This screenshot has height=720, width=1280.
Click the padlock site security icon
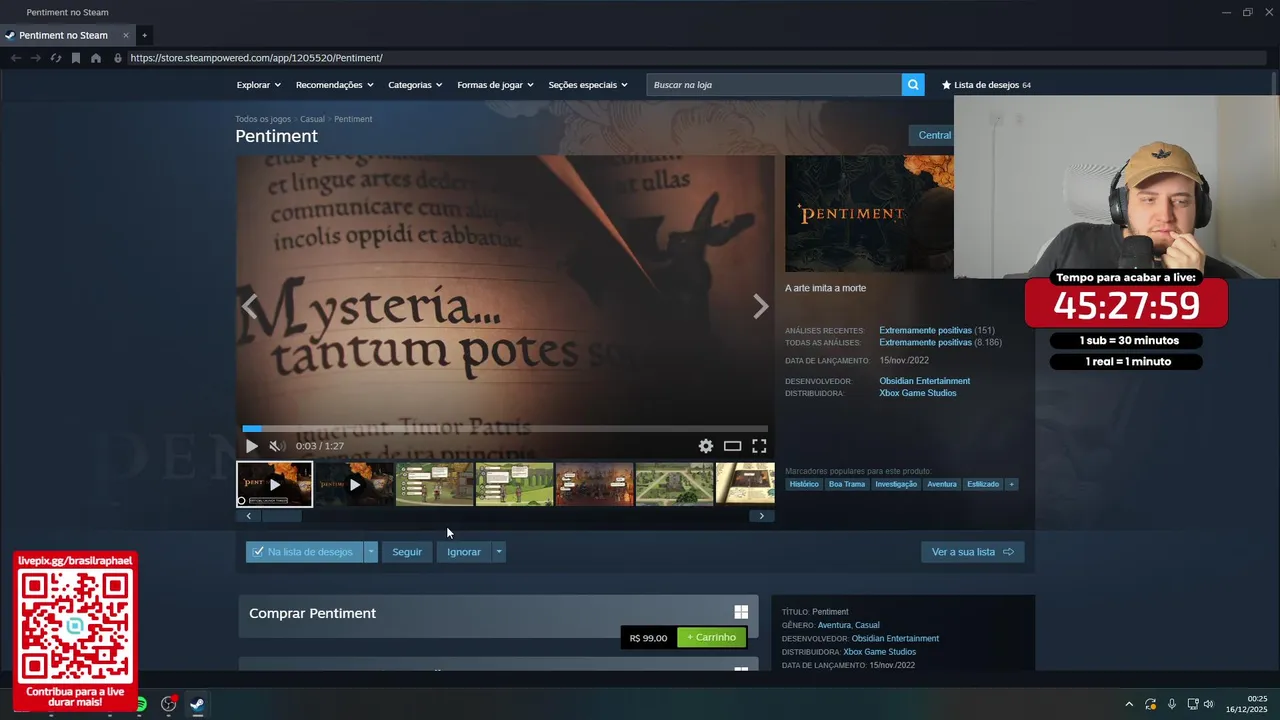[x=118, y=58]
